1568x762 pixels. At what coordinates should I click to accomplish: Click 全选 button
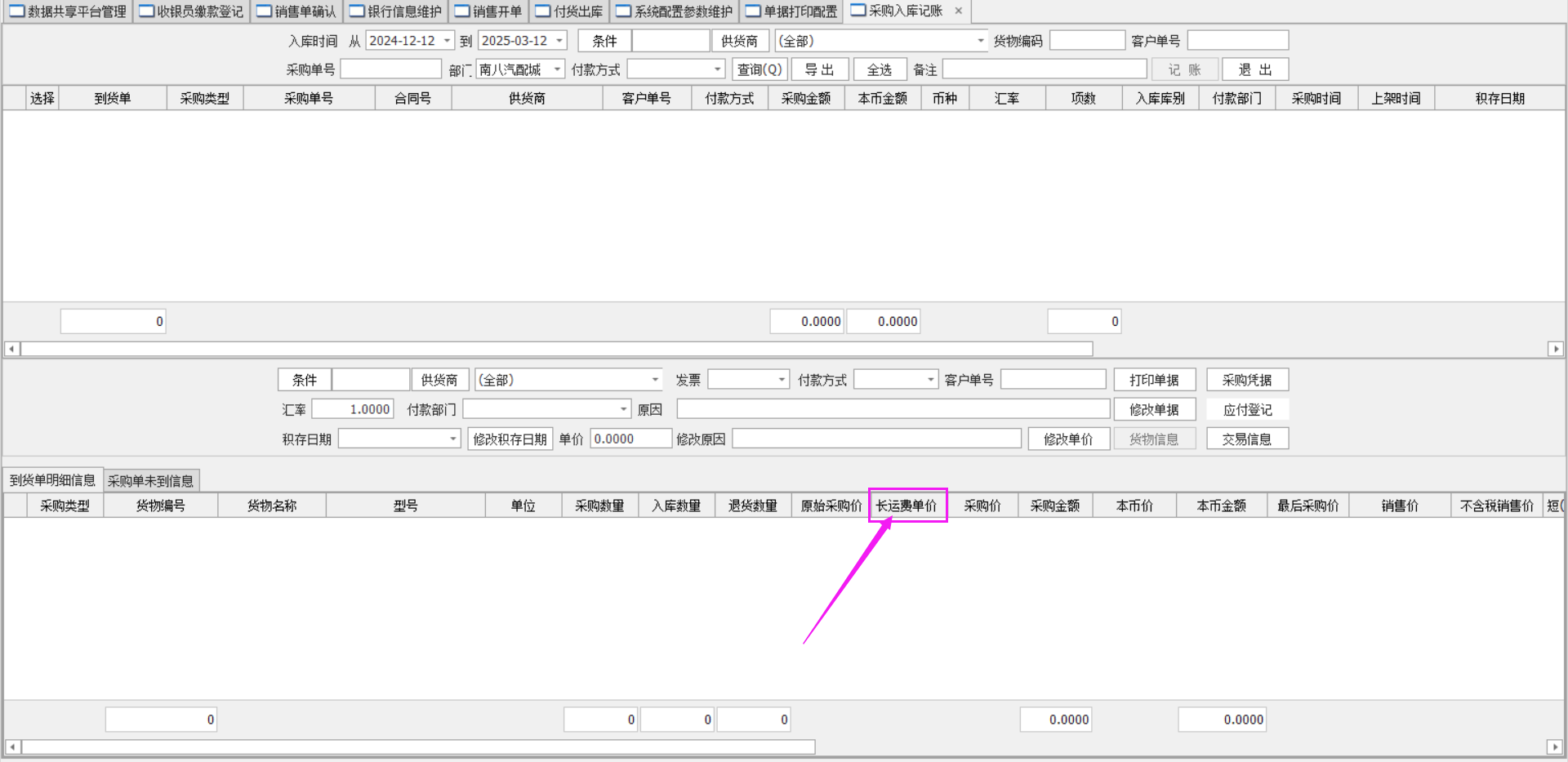(880, 70)
